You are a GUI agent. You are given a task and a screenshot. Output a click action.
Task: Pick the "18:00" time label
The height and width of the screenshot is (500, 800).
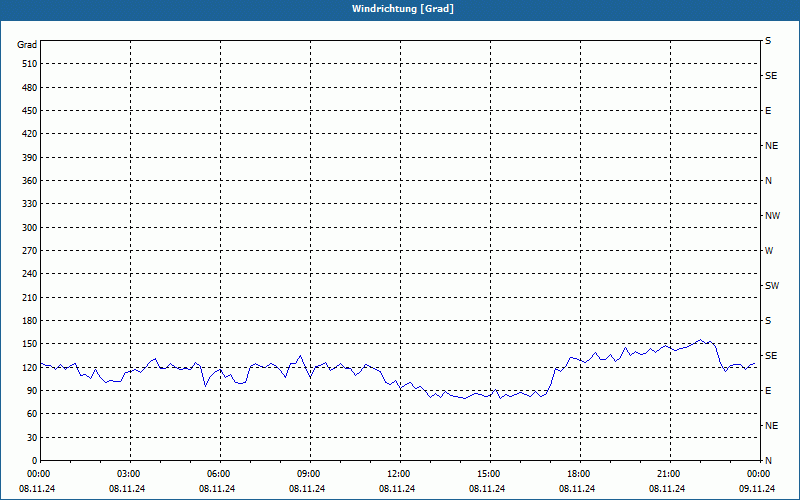coord(578,474)
